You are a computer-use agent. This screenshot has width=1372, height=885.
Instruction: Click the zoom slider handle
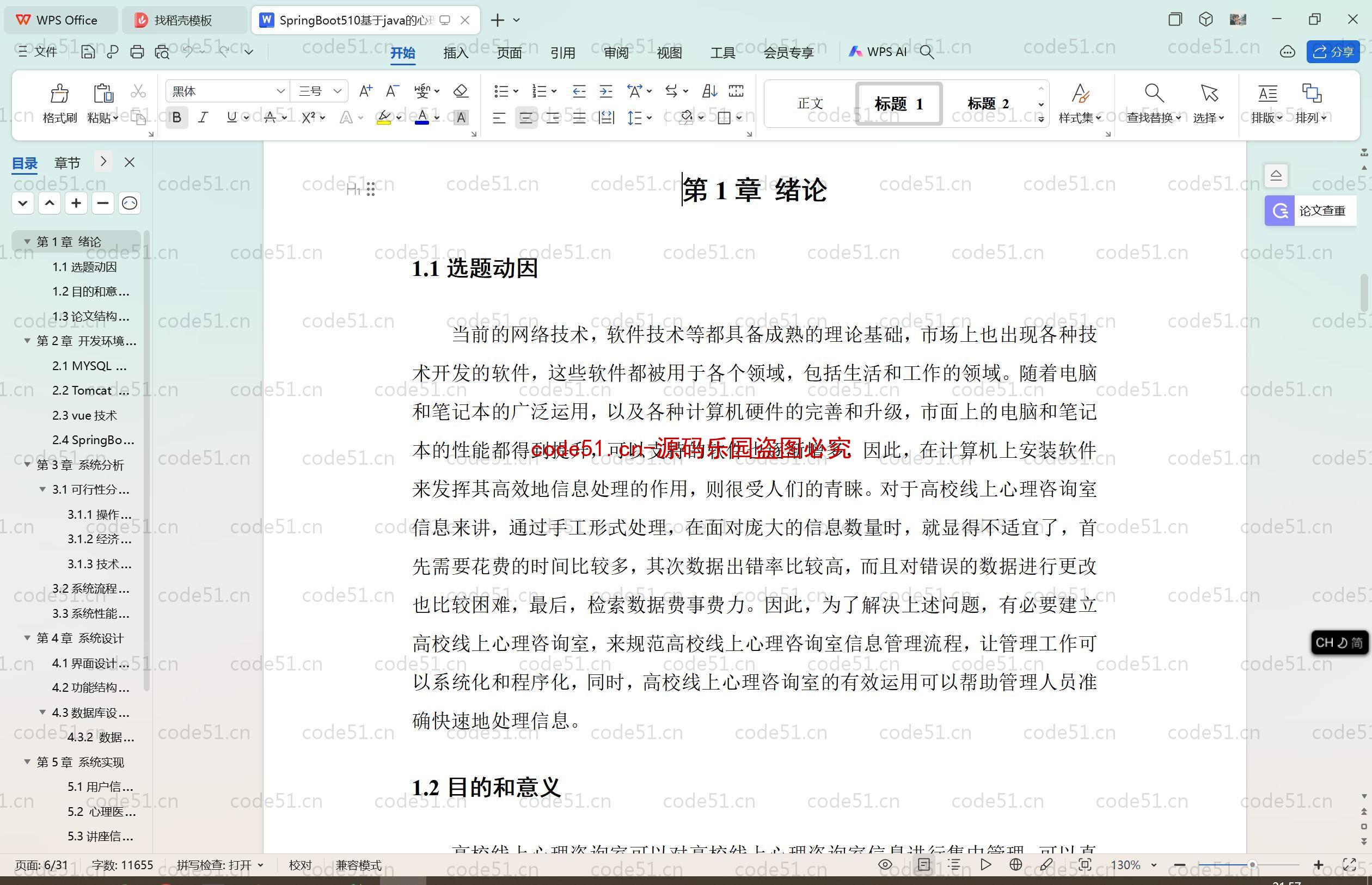click(1251, 864)
